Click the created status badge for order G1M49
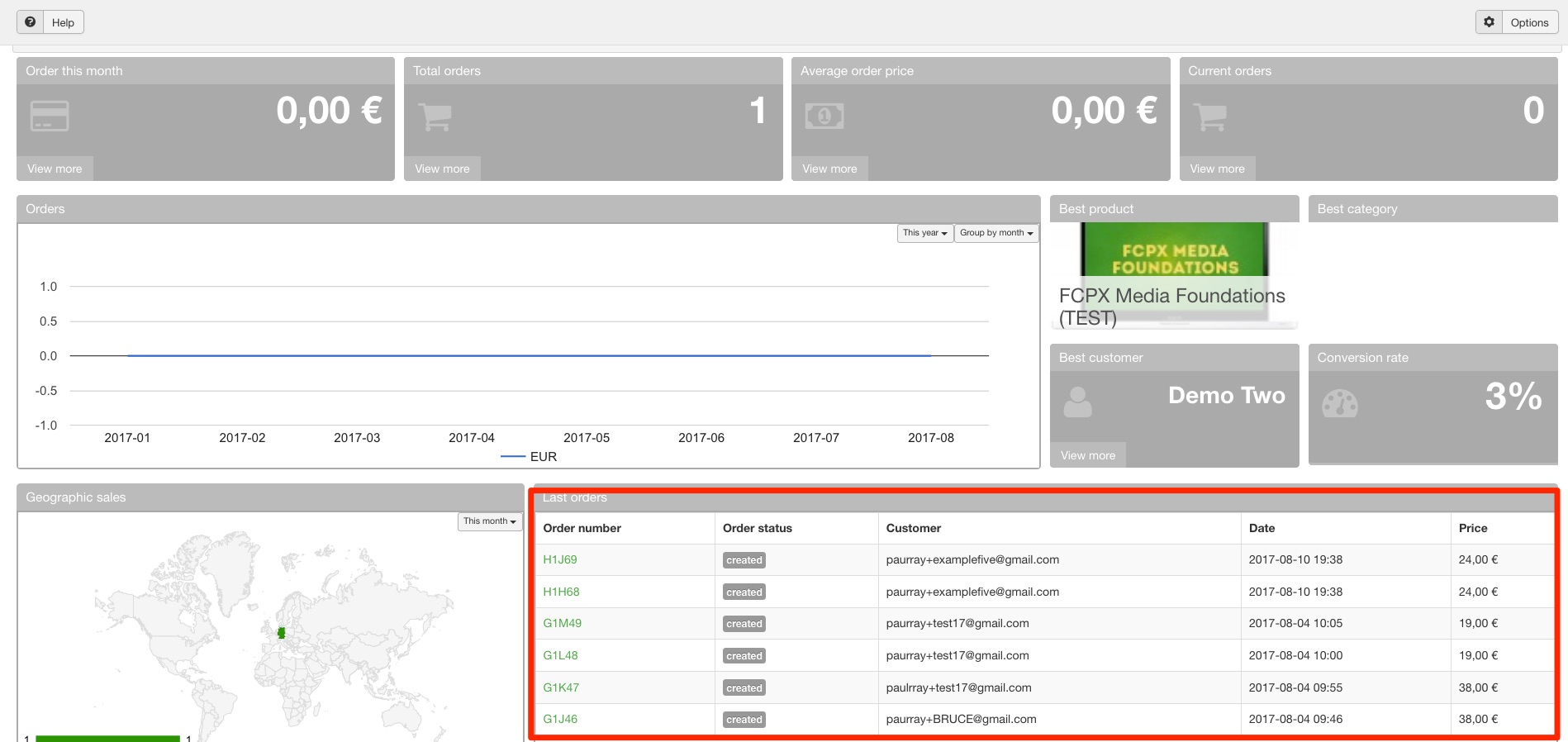This screenshot has height=742, width=1568. [744, 624]
